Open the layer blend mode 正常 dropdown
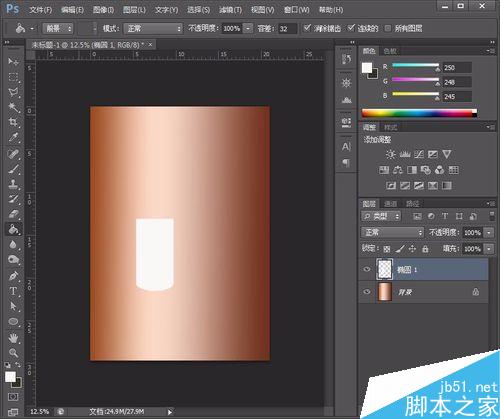Screen dimensions: 500x419 point(392,232)
